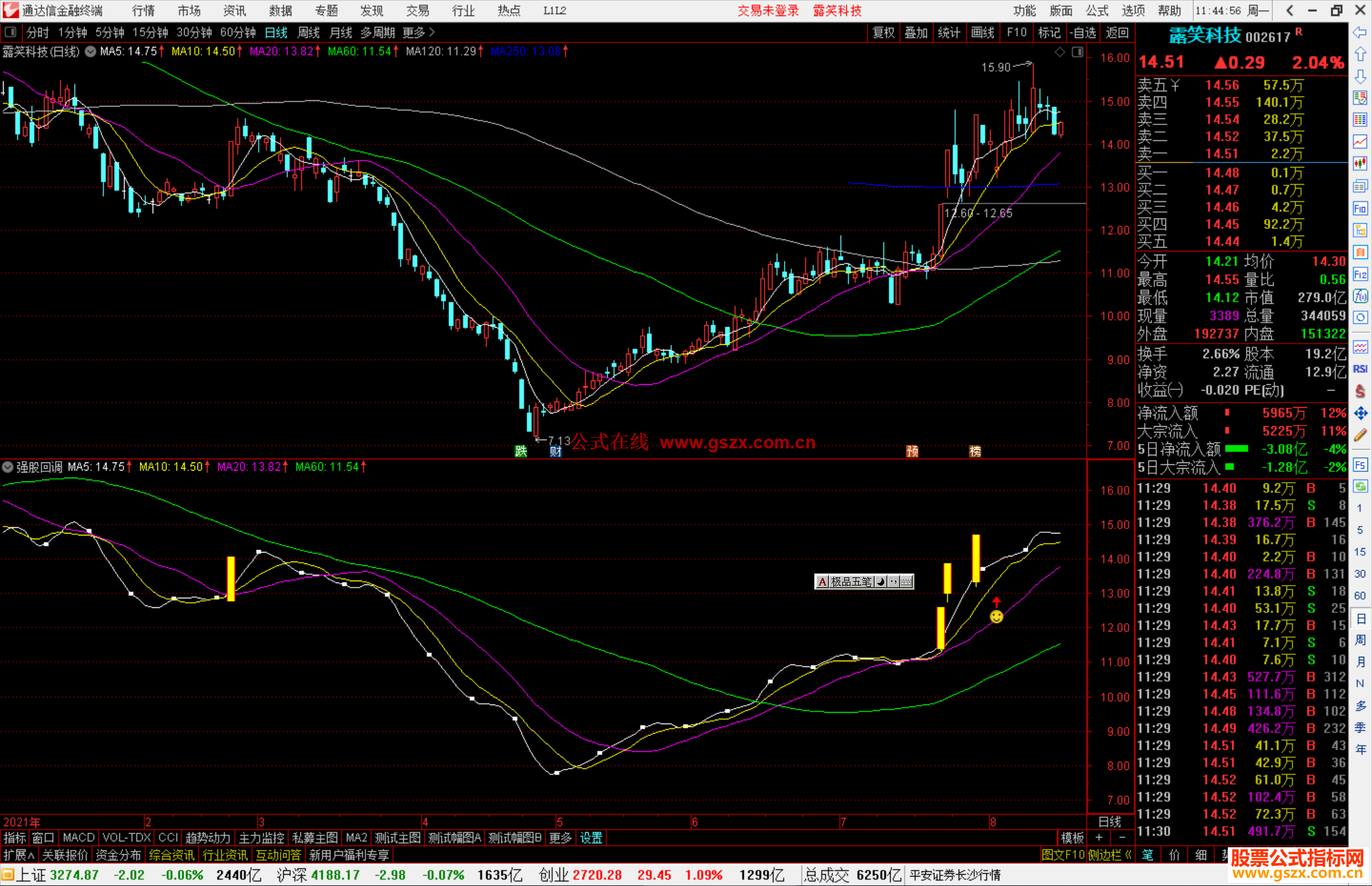Click the left arrow back icon in sidebar
The height and width of the screenshot is (886, 1372).
coord(1360,32)
